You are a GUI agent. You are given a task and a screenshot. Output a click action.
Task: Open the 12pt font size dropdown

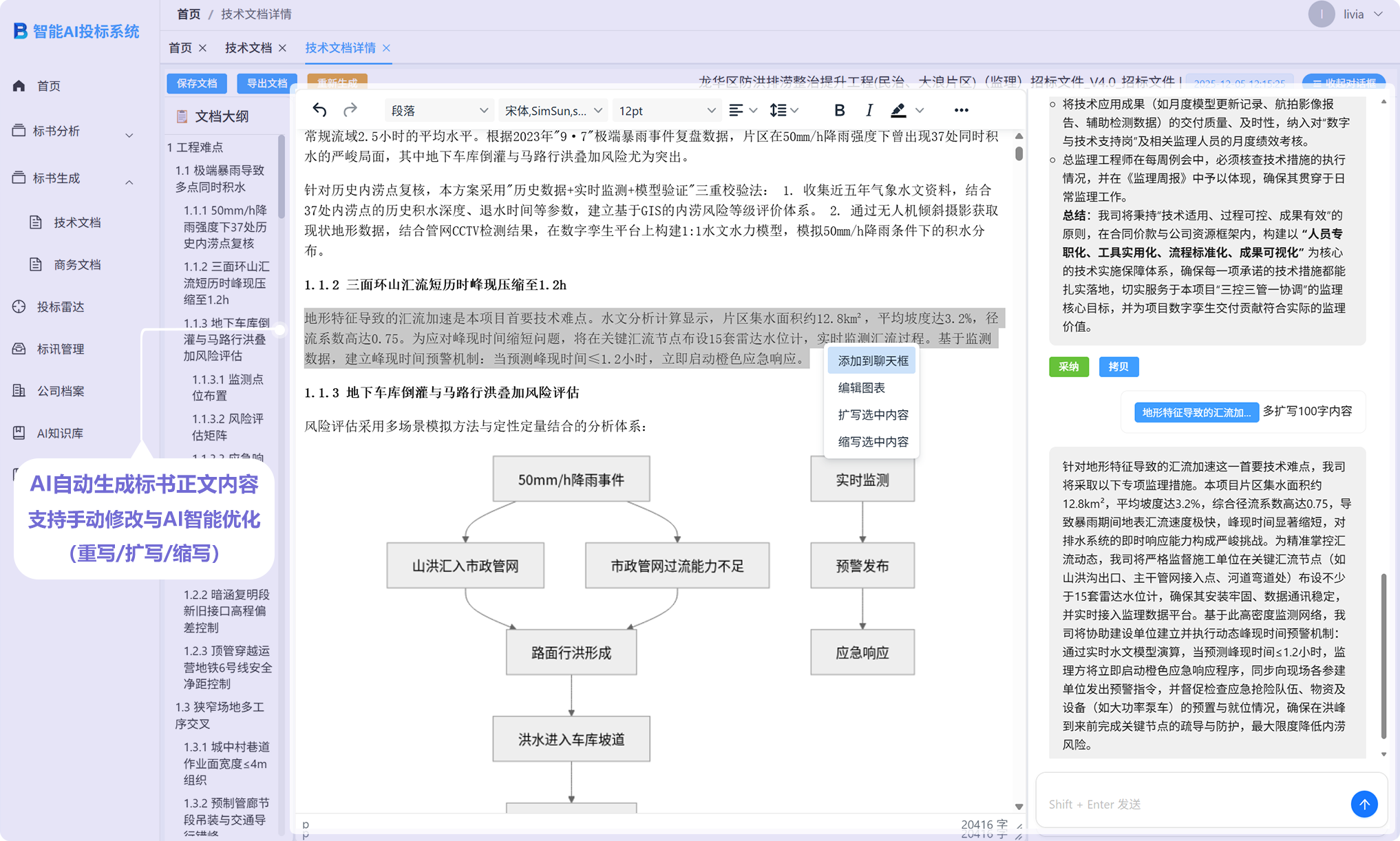[x=666, y=110]
